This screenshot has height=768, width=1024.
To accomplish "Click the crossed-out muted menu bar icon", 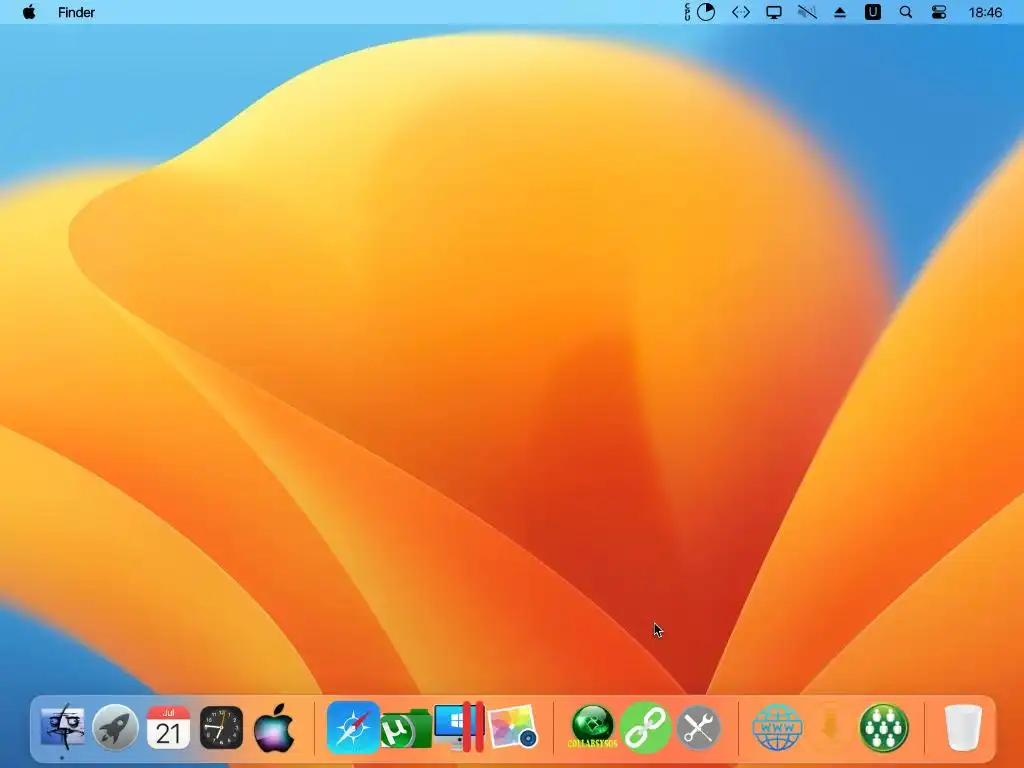I will click(807, 12).
